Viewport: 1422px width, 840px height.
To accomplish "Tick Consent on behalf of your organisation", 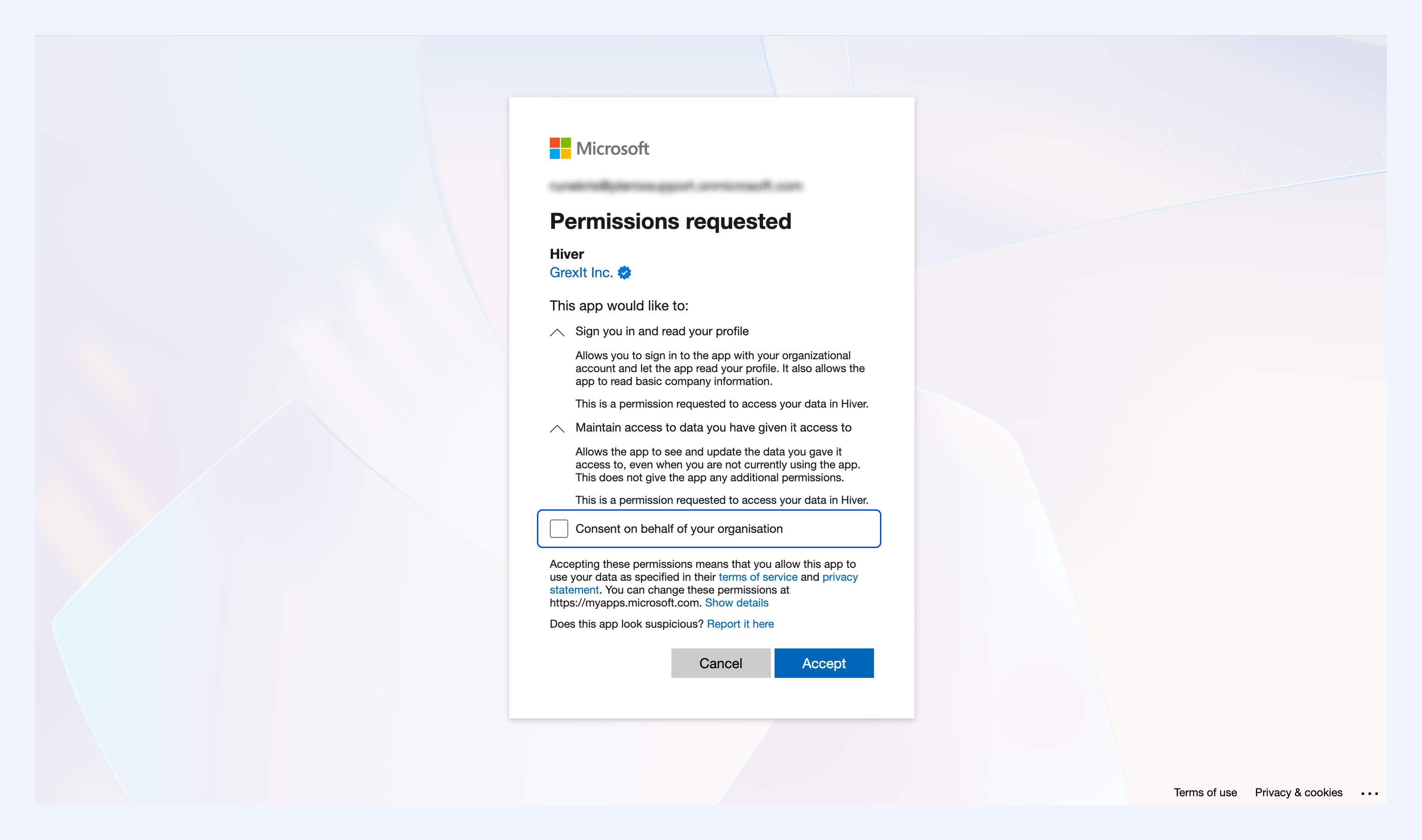I will point(559,529).
